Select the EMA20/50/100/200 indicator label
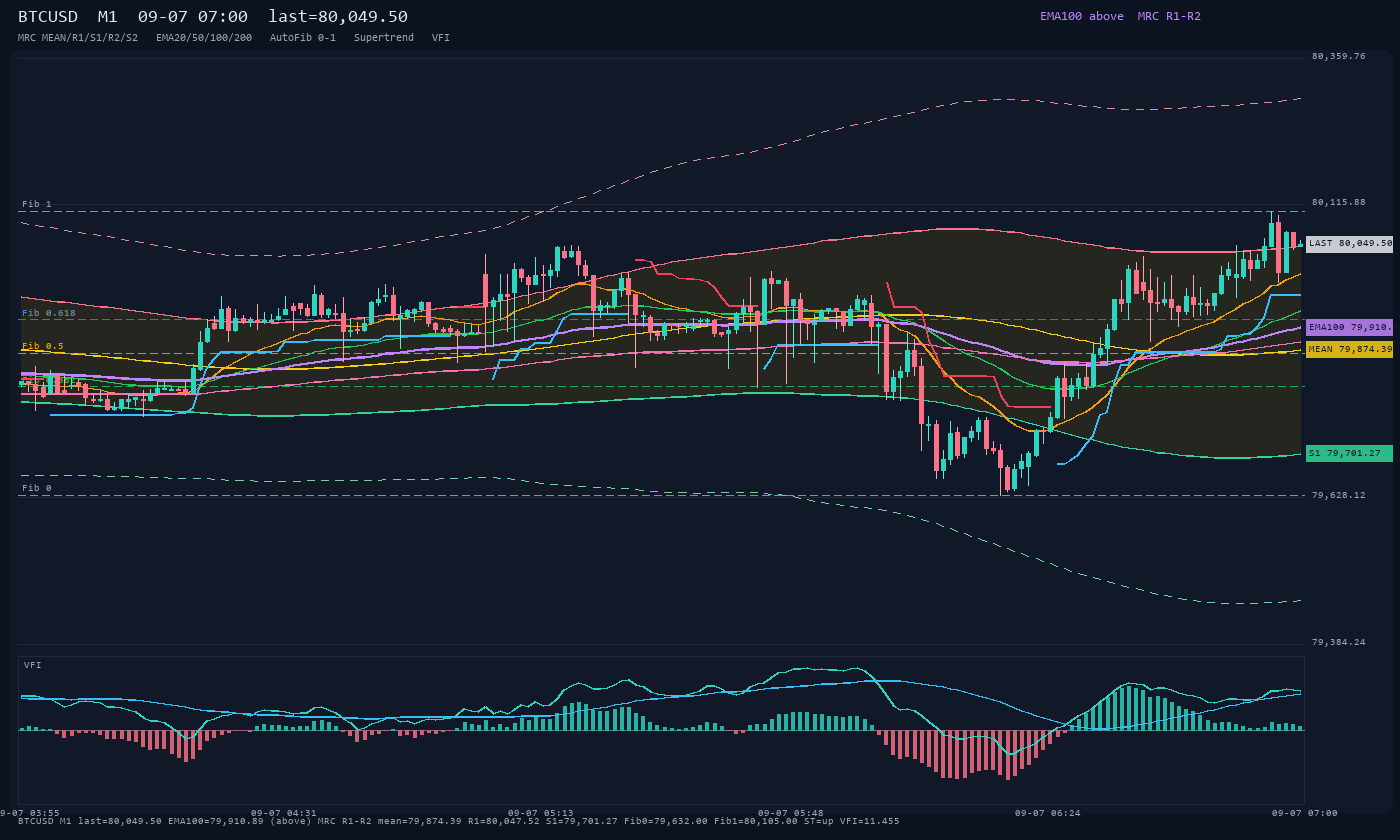Viewport: 1400px width, 840px height. [x=204, y=37]
